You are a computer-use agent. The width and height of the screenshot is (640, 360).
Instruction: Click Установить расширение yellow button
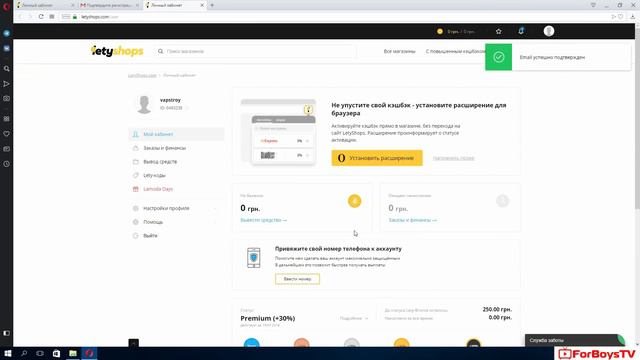pyautogui.click(x=377, y=158)
